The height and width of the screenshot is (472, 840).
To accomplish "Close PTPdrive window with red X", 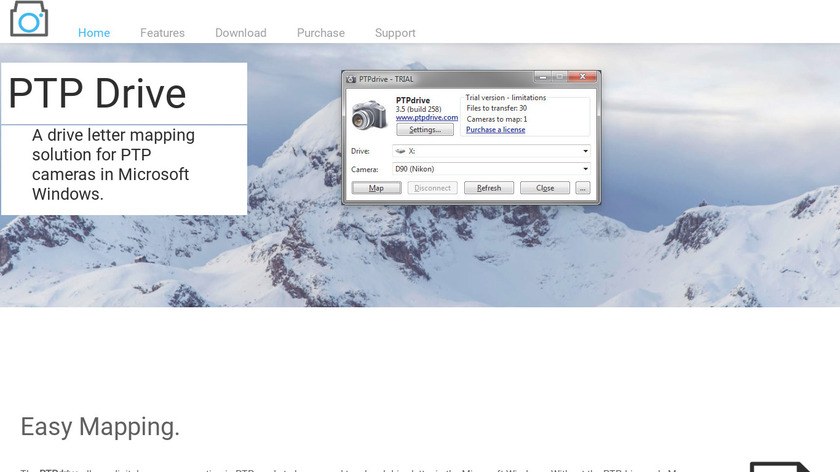I will 582,77.
